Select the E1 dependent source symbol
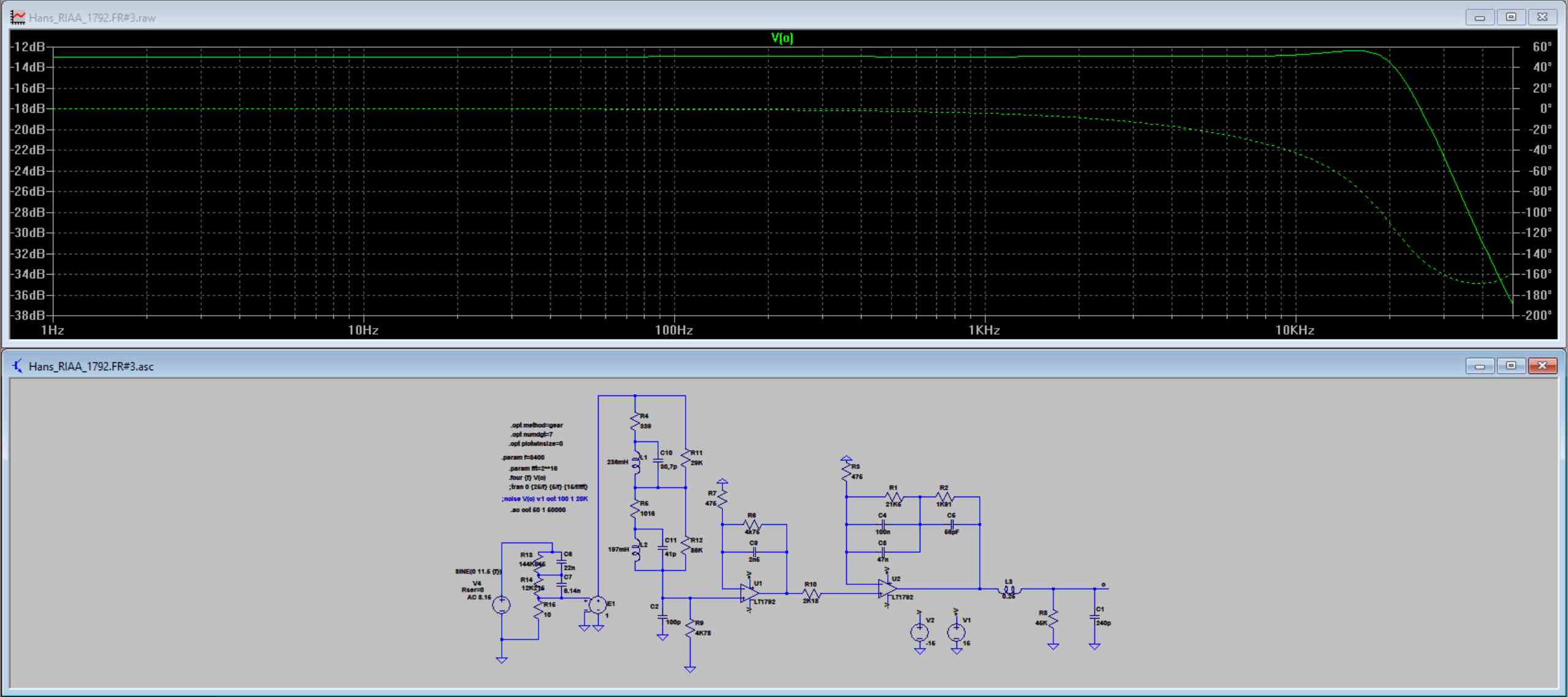Viewport: 1568px width, 697px height. [597, 605]
